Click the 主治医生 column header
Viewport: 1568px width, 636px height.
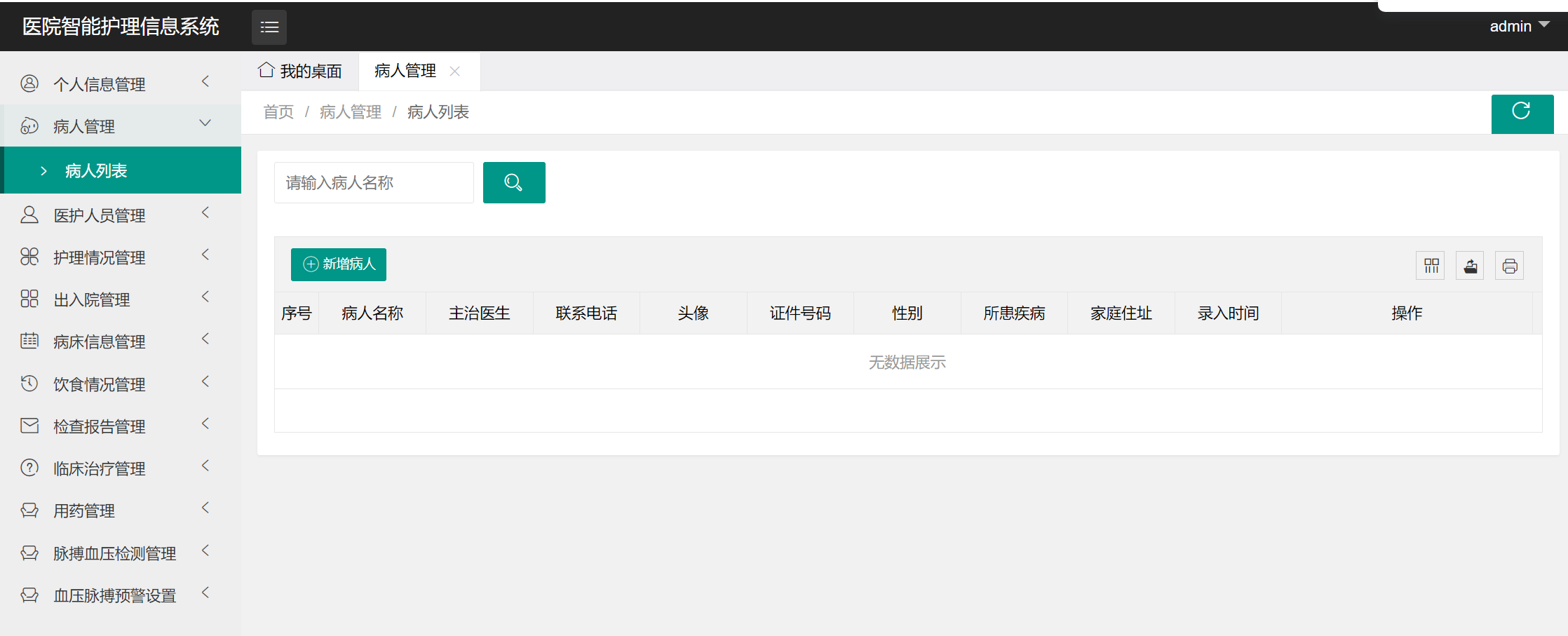pyautogui.click(x=480, y=313)
